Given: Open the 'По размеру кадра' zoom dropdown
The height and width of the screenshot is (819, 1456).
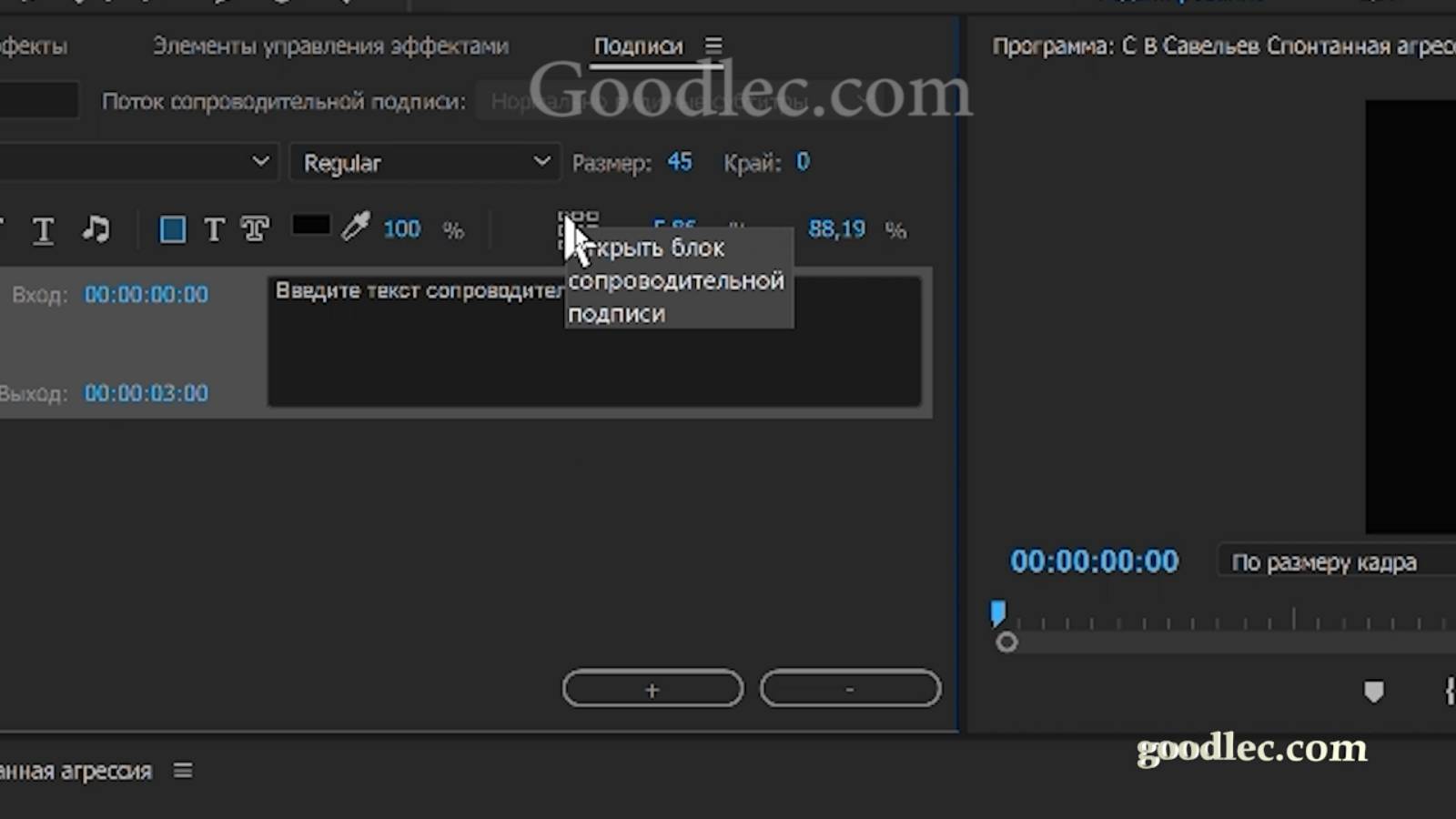Looking at the screenshot, I should click(1322, 561).
